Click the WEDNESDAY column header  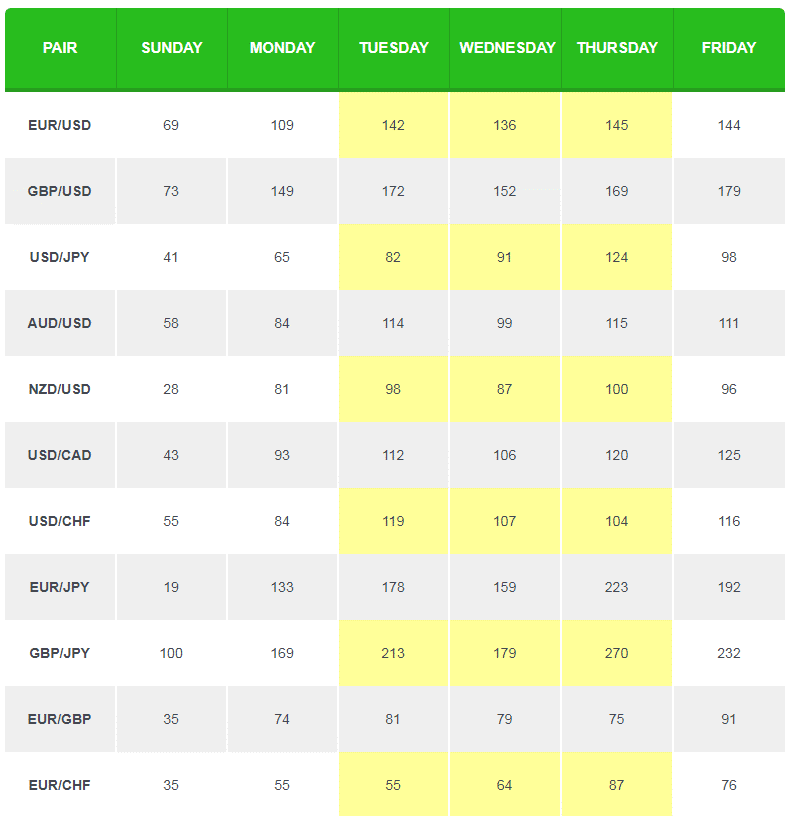pyautogui.click(x=507, y=48)
